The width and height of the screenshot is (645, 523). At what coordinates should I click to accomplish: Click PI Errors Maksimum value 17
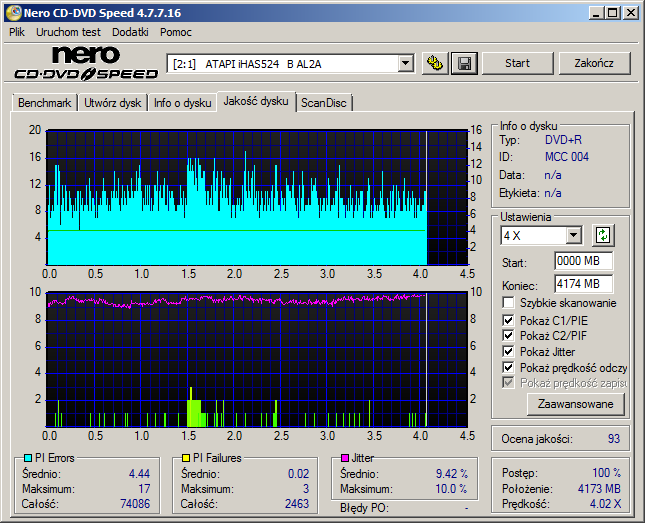tap(144, 489)
